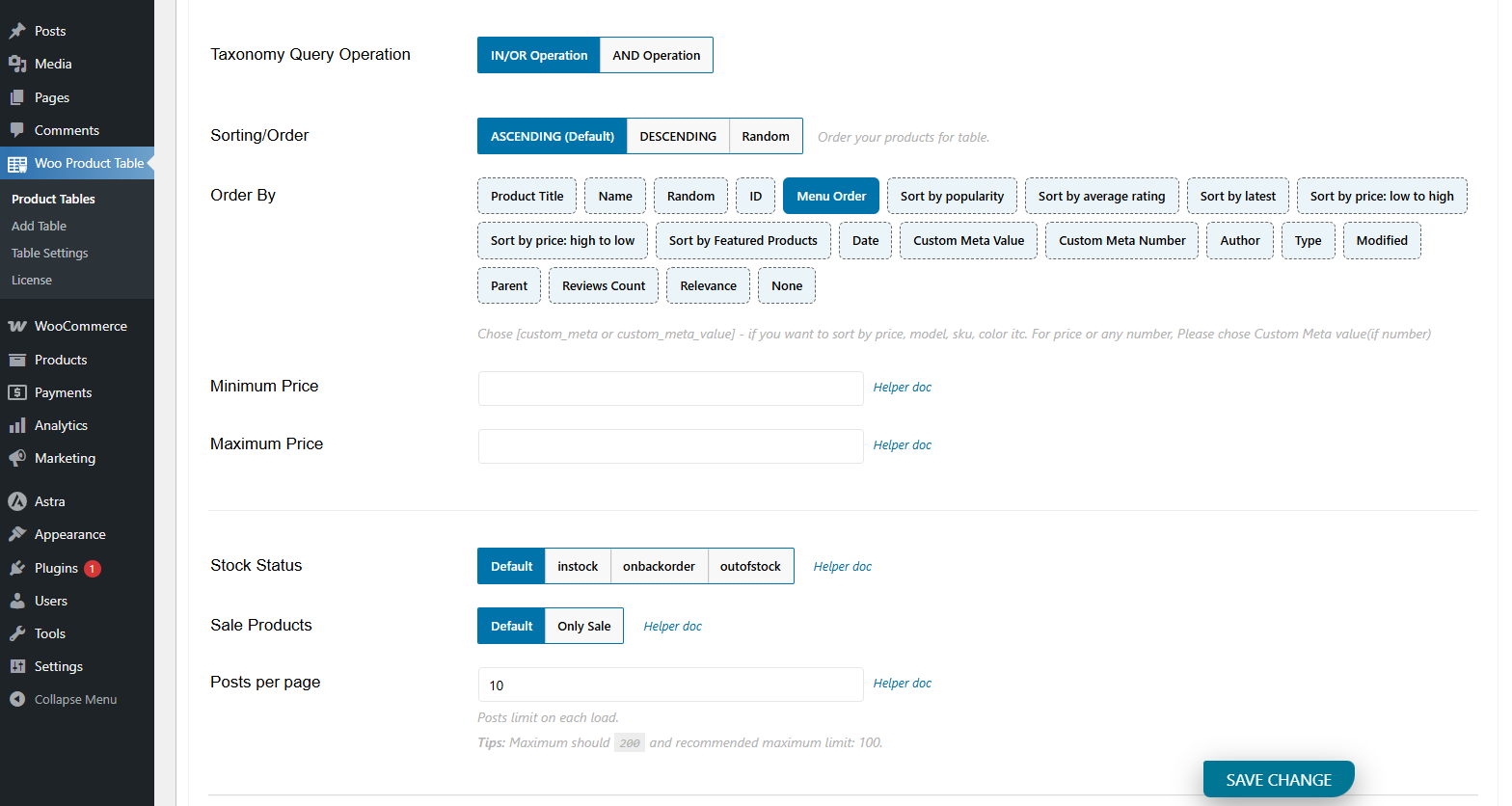Order by Relevance
Screen dimensions: 1512x806
(709, 285)
